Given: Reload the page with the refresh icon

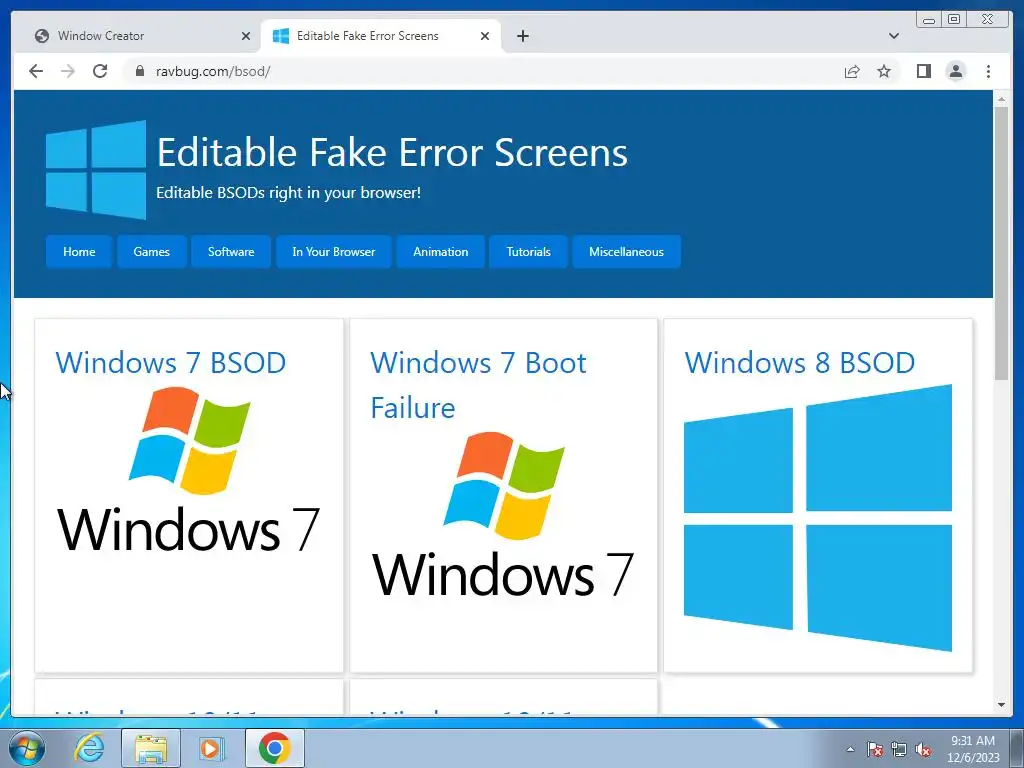Looking at the screenshot, I should (100, 71).
